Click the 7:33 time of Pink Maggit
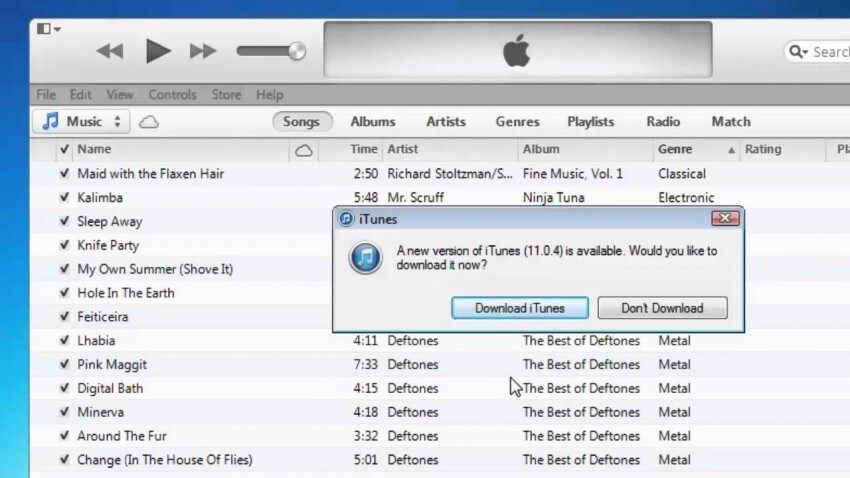The image size is (850, 478). pyautogui.click(x=365, y=364)
